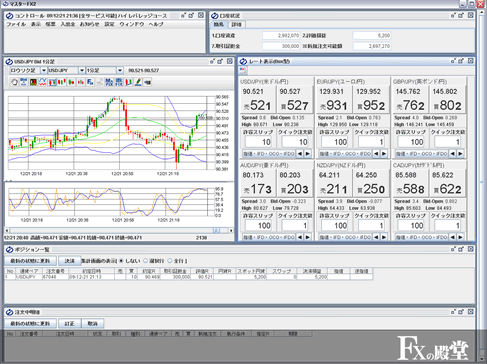The image size is (487, 364).
Task: Click the green monitor icon in chart toolbar
Action: [x=33, y=82]
